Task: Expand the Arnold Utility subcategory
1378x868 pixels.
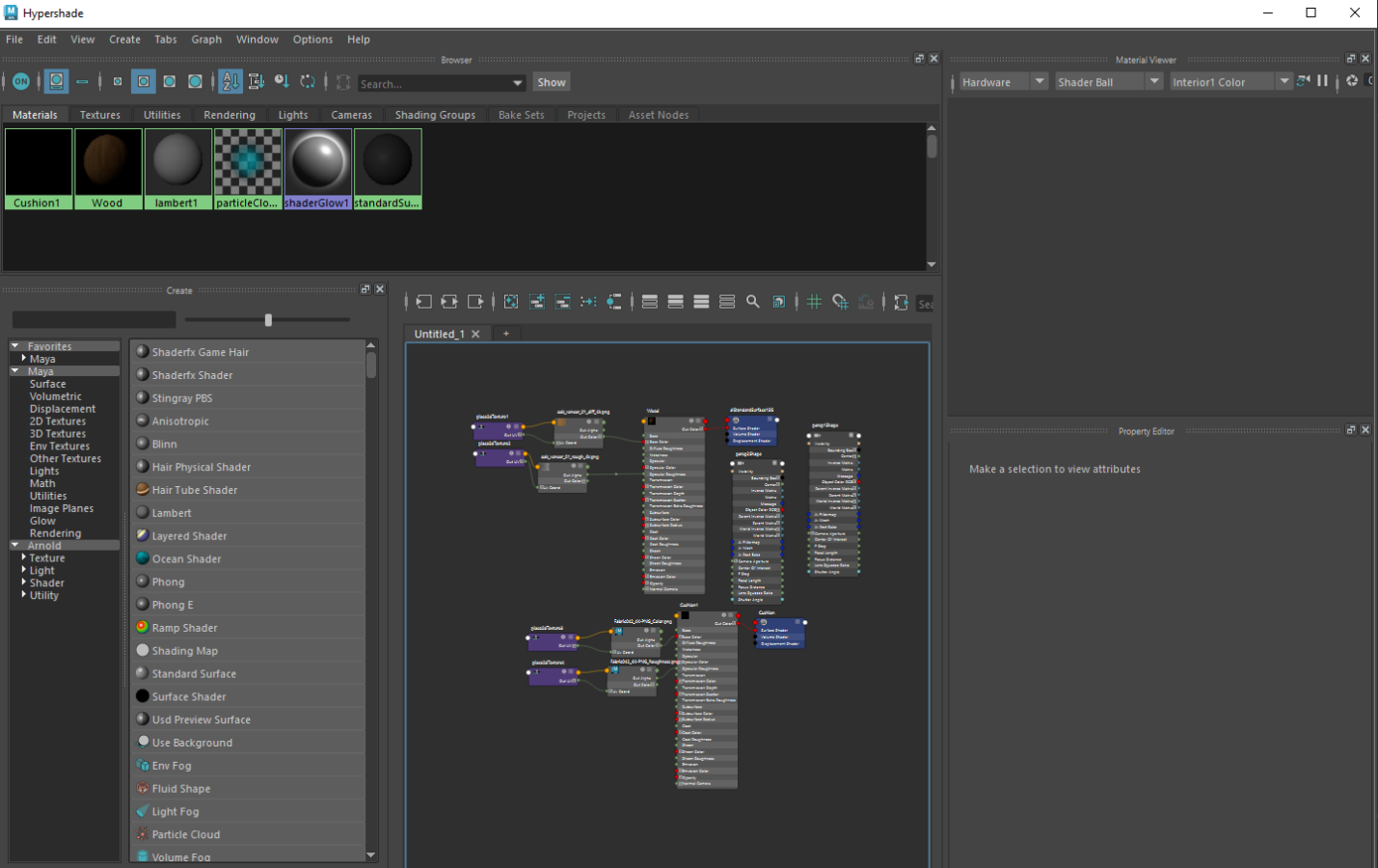Action: click(x=24, y=595)
